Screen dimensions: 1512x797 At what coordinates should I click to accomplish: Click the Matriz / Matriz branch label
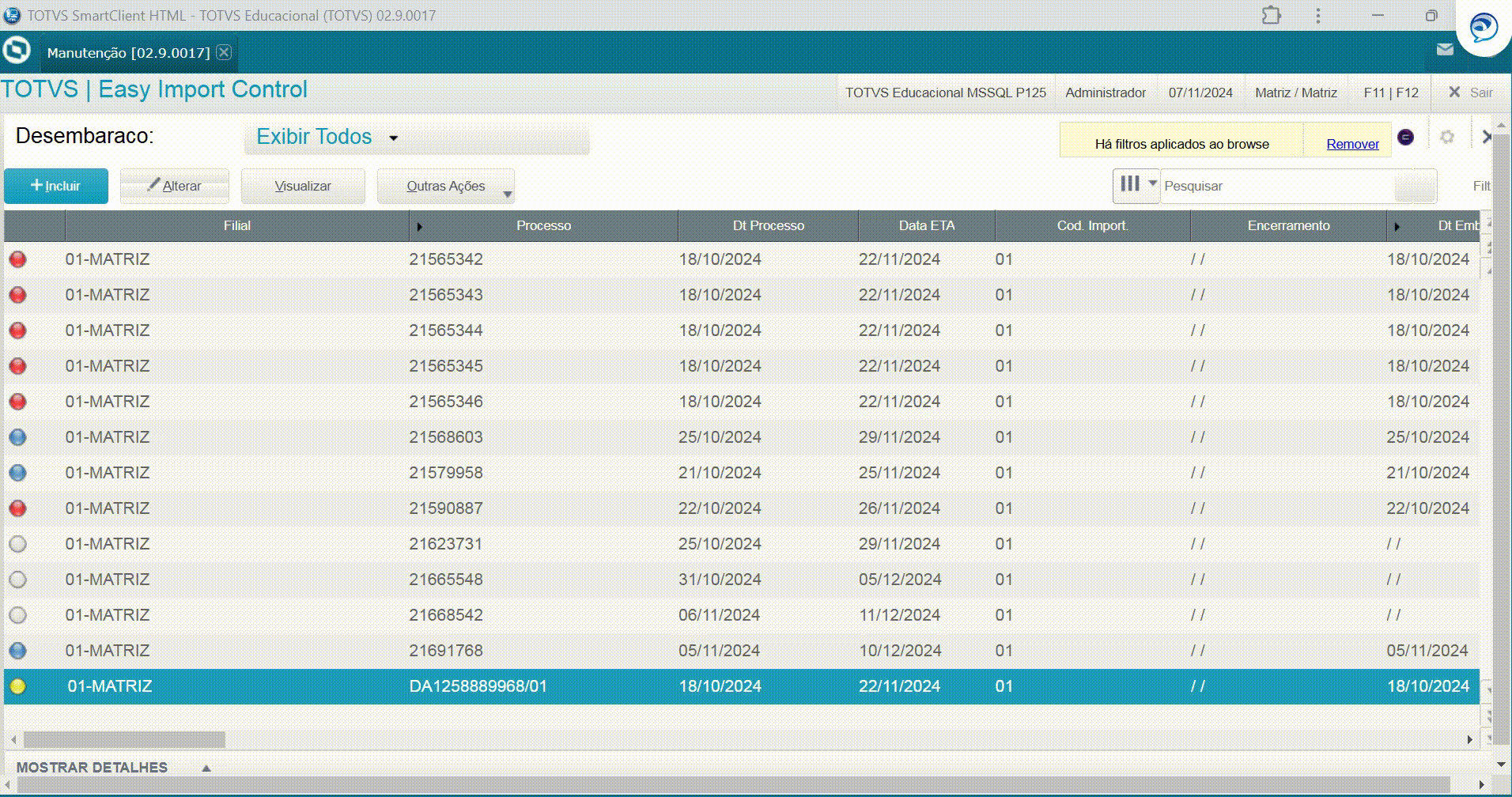pyautogui.click(x=1296, y=93)
